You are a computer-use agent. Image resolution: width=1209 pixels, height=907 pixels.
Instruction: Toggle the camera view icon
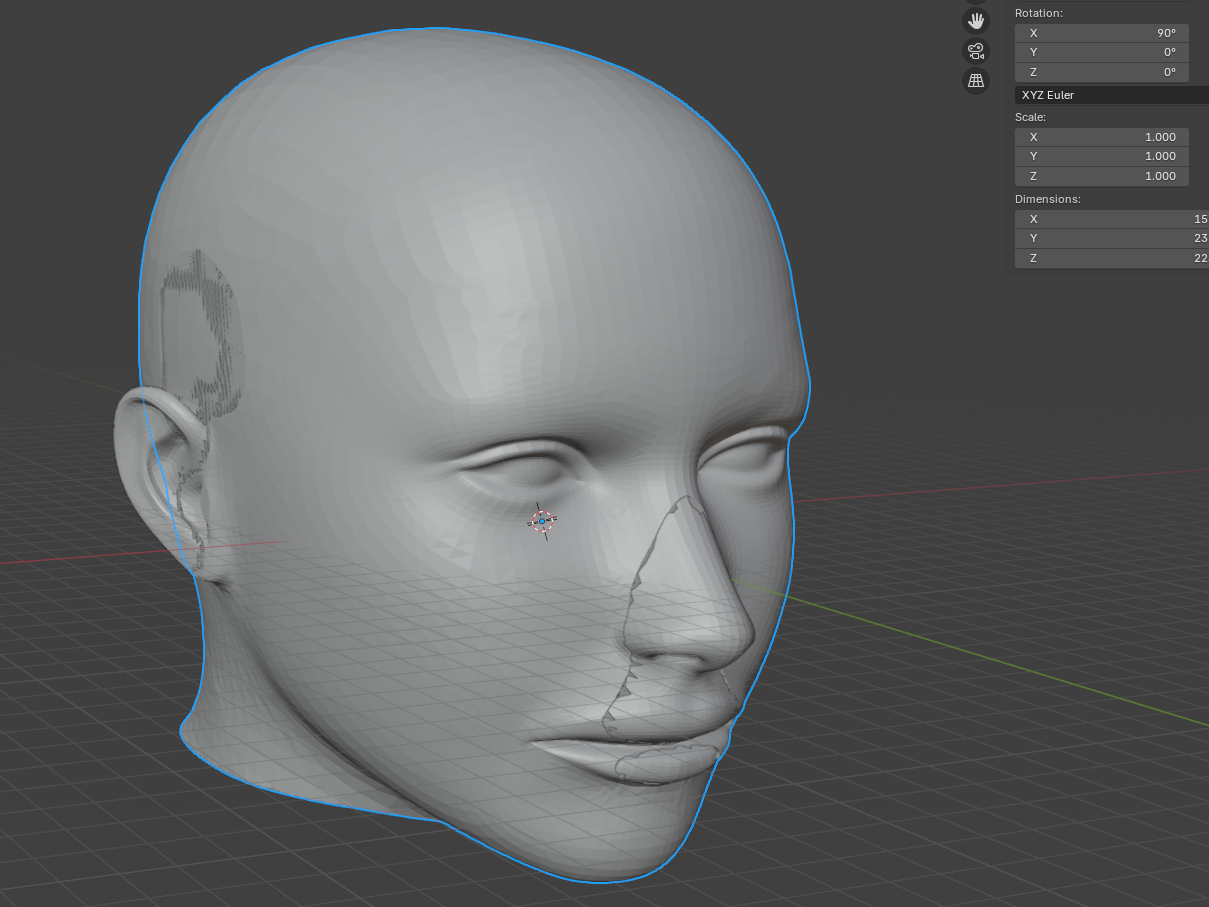pyautogui.click(x=976, y=50)
